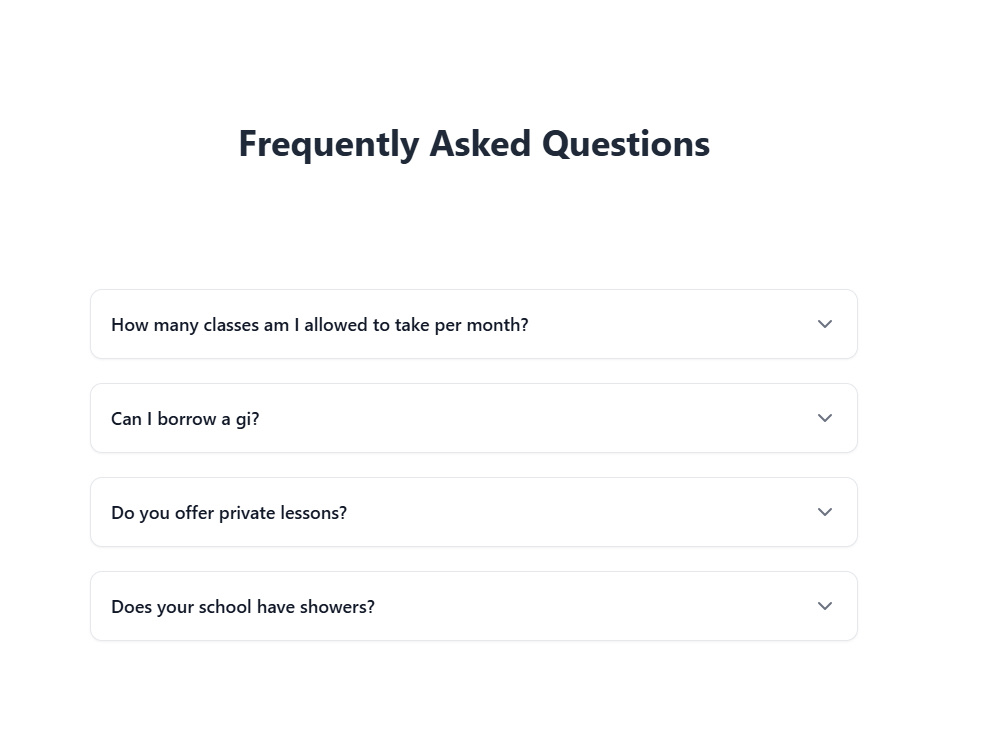This screenshot has height=750, width=1000.
Task: Select the 'Can I borrow a gi?' text
Action: (x=185, y=419)
